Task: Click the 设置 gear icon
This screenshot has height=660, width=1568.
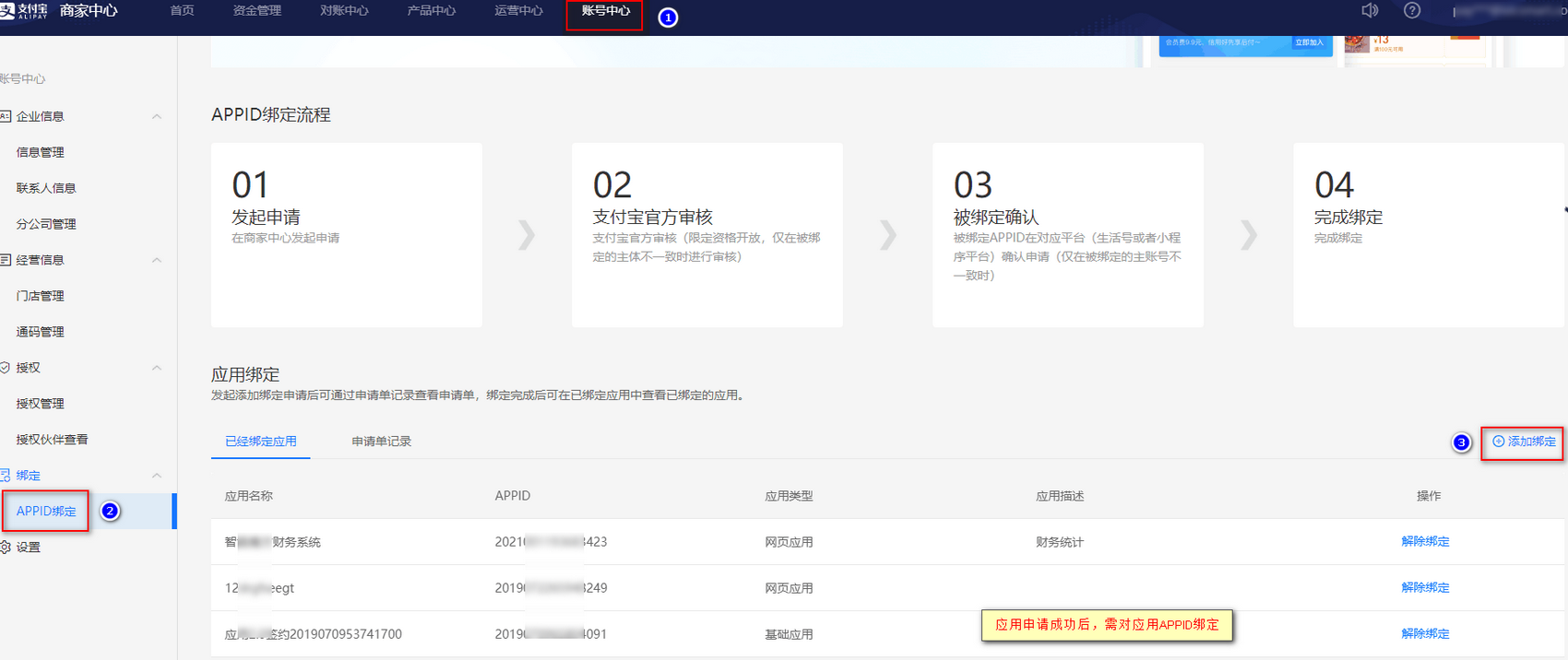Action: pos(6,548)
